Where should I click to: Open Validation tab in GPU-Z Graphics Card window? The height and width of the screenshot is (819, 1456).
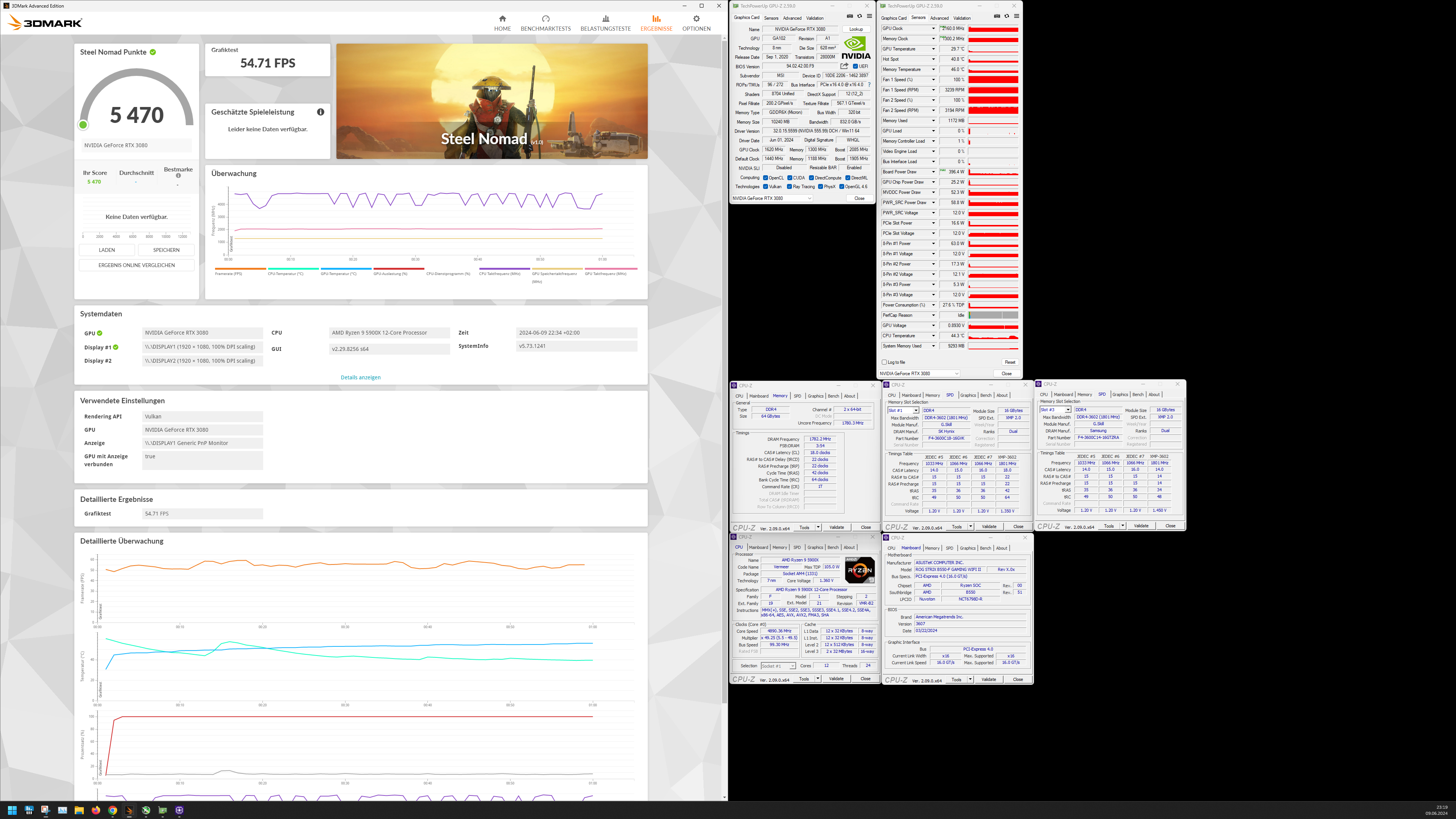coord(815,18)
